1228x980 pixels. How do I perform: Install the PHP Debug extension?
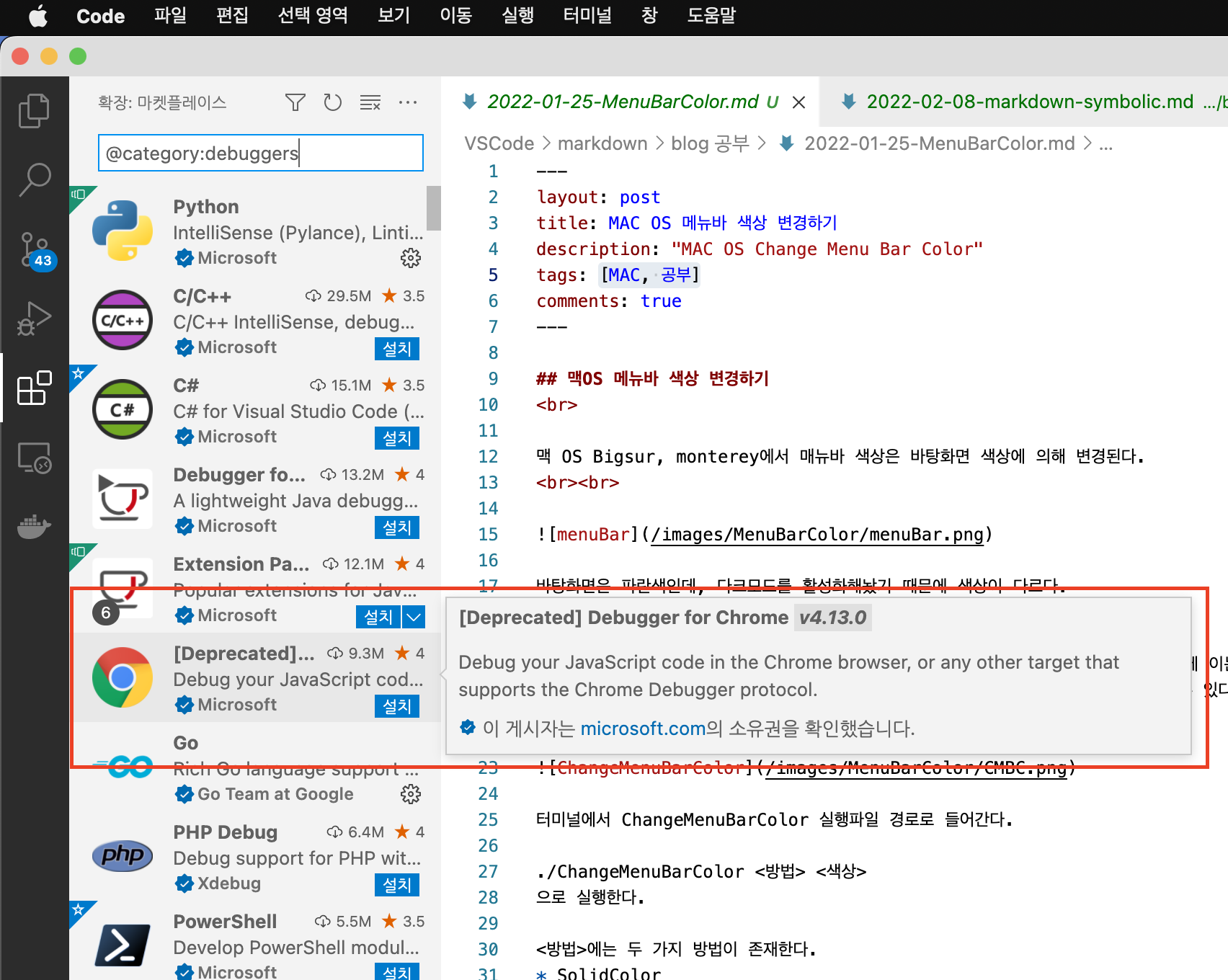click(x=396, y=885)
